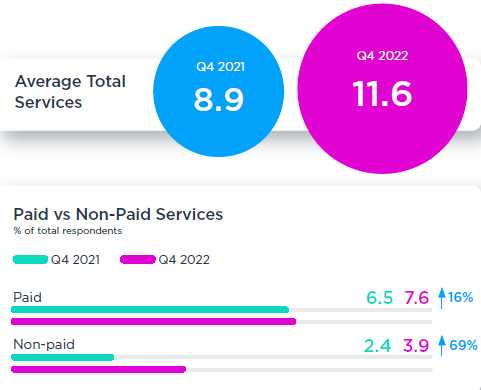This screenshot has width=481, height=390.
Task: Click the 8.9 value
Action: pyautogui.click(x=219, y=100)
